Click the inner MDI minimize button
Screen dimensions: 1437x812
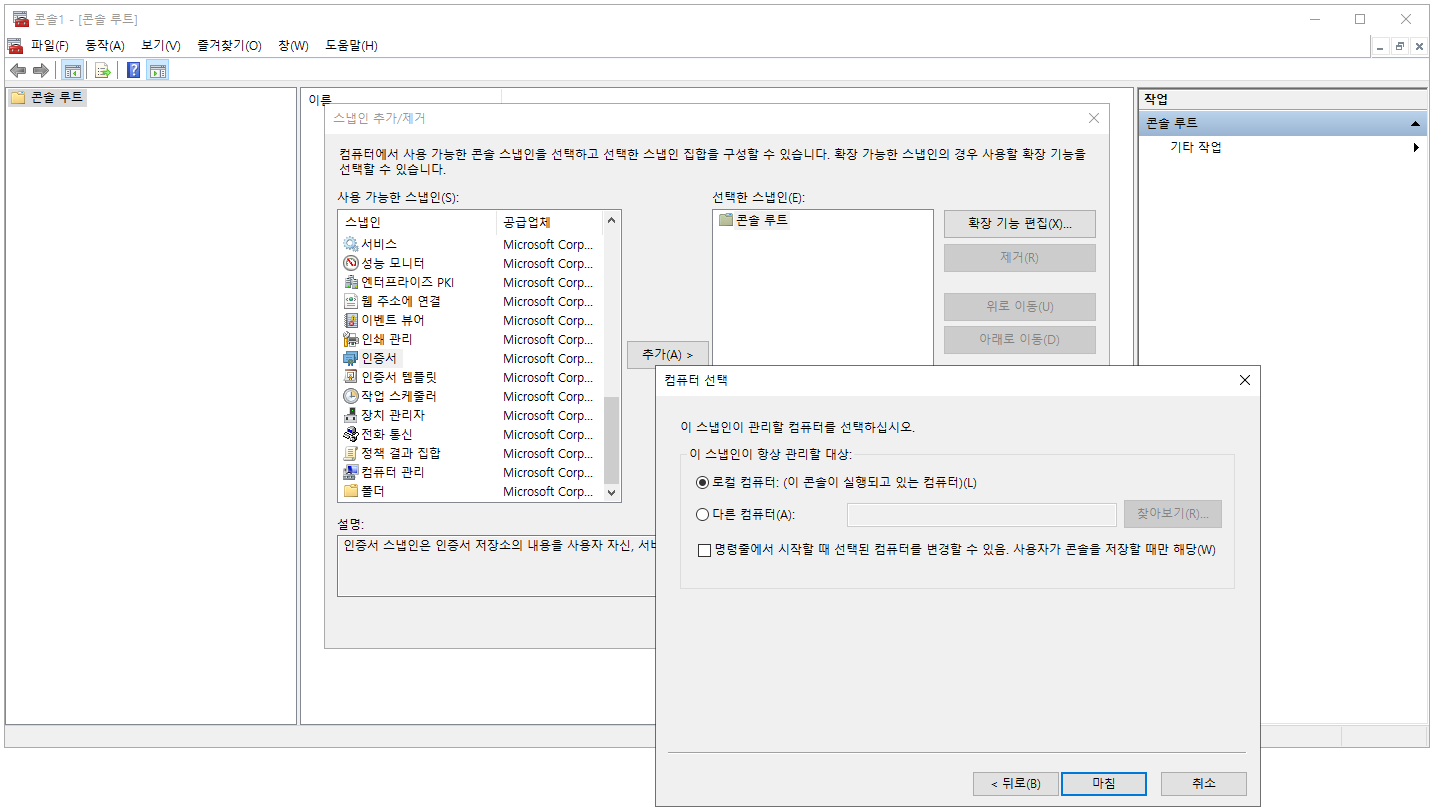pos(1381,46)
